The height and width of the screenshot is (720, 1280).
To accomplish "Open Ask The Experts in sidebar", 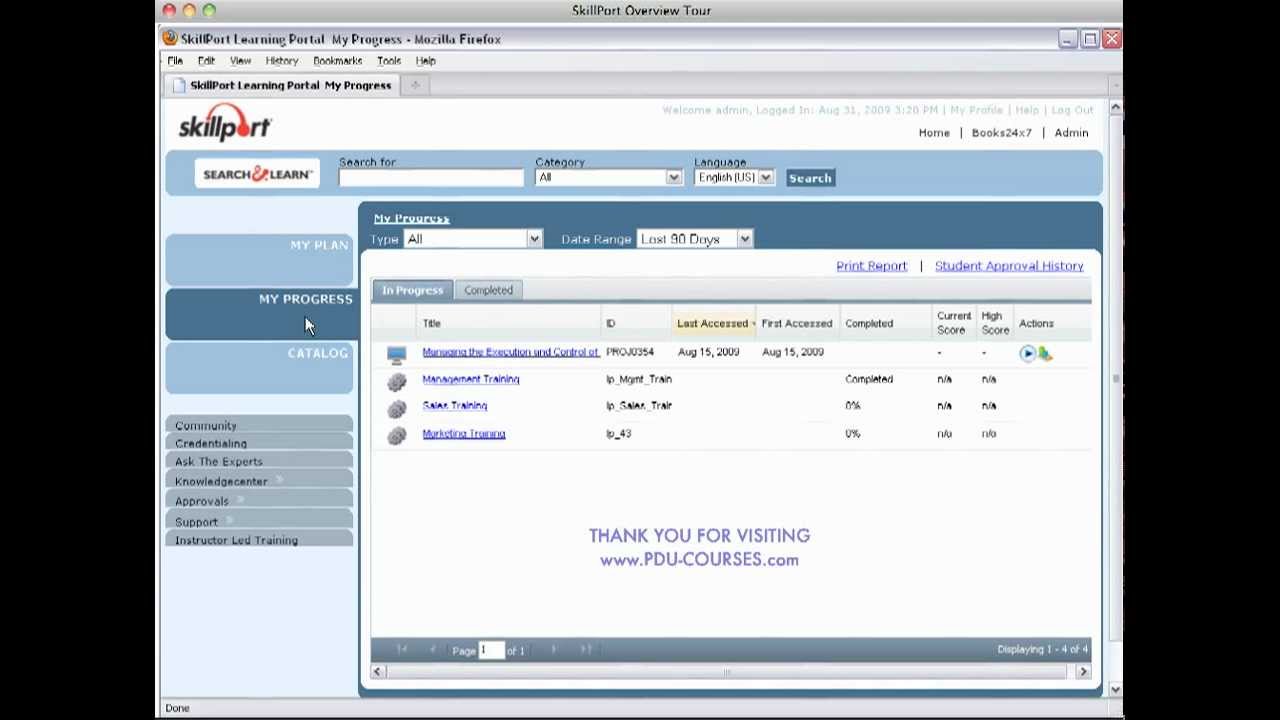I will (x=259, y=462).
